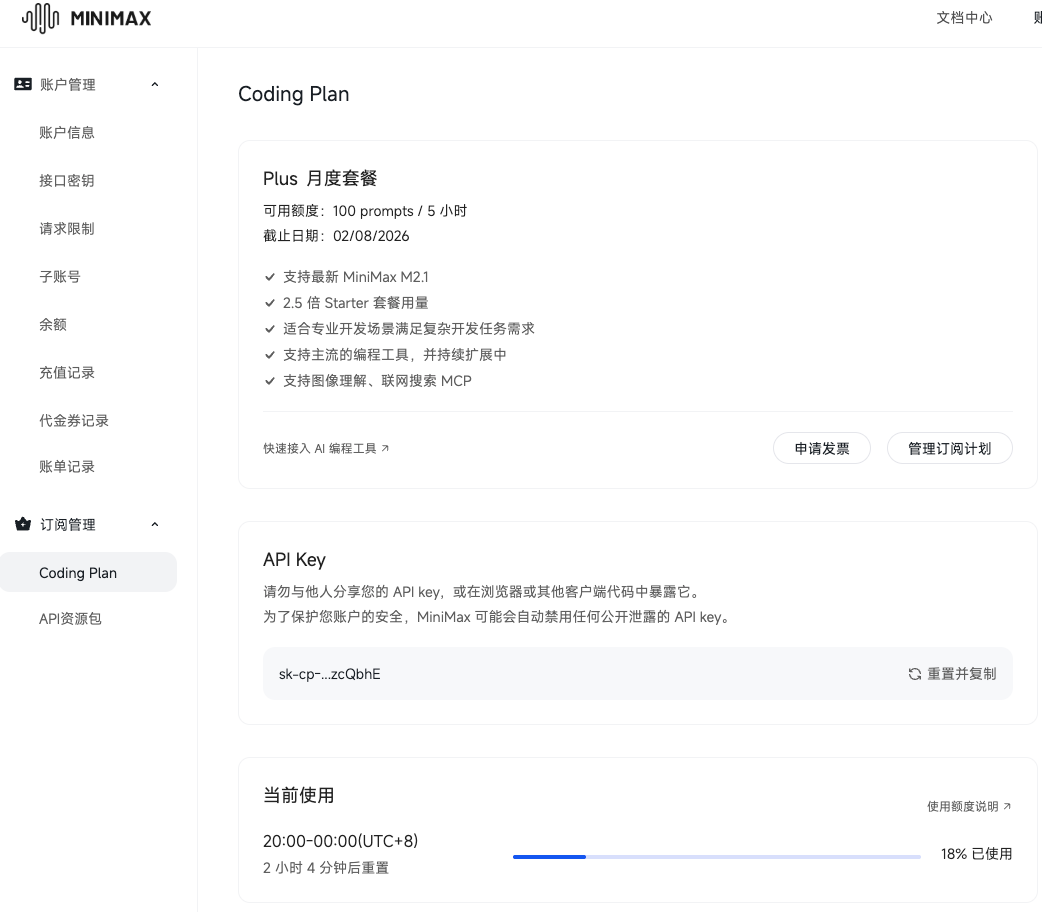
Task: Click the refresh icon beside 重置并复制
Action: tap(914, 674)
